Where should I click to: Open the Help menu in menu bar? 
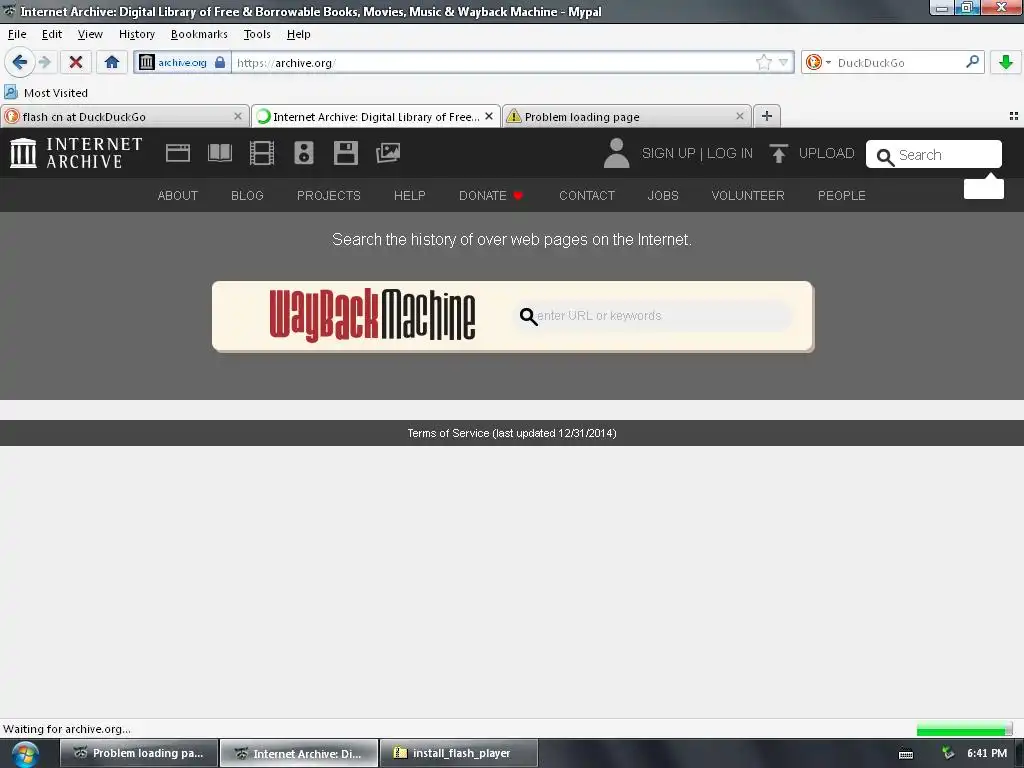[298, 34]
